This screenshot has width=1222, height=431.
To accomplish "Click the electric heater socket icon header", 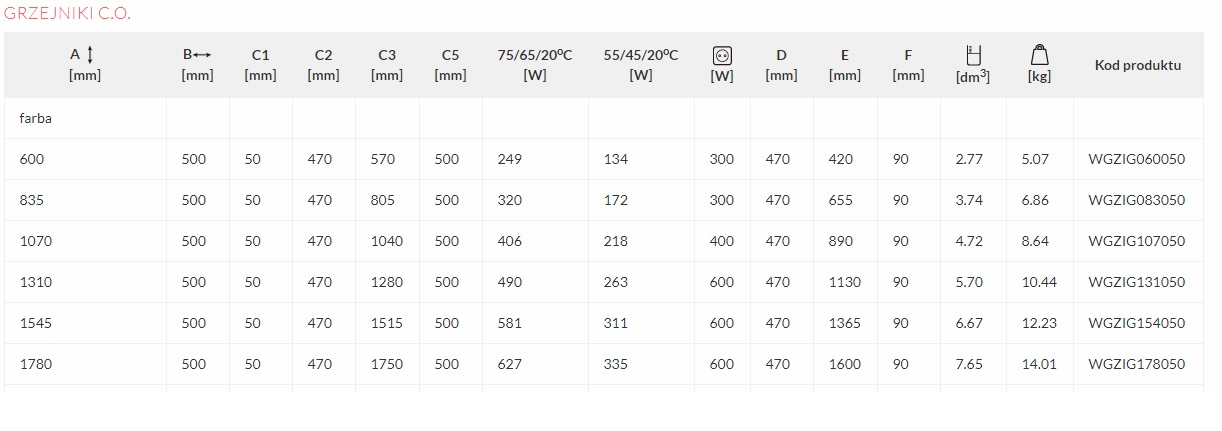I will [x=721, y=55].
